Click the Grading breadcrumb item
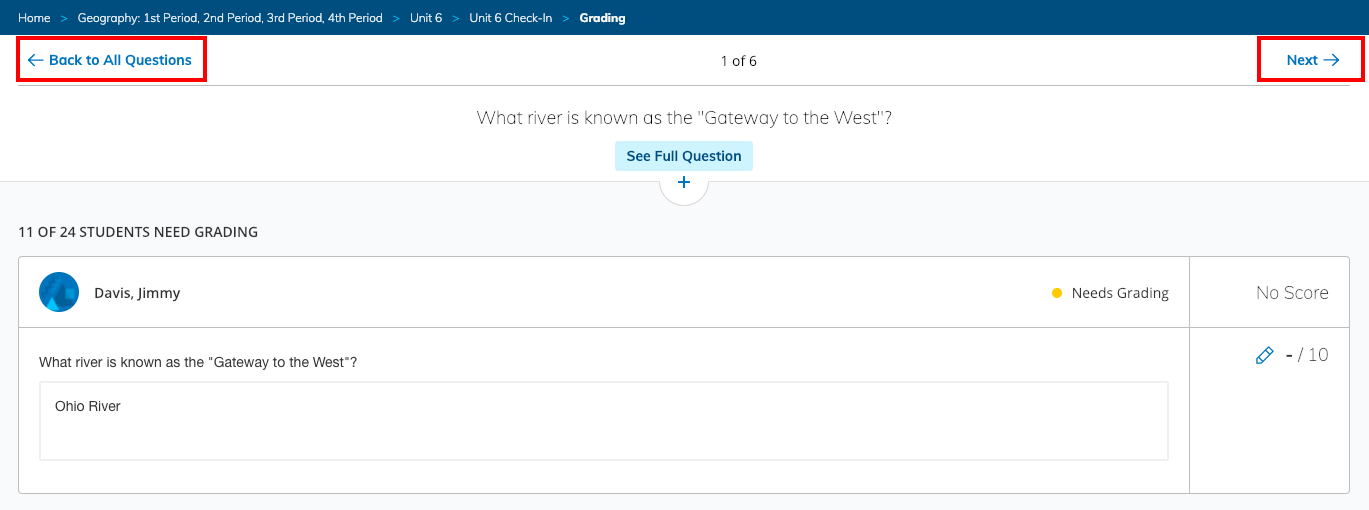Image resolution: width=1369 pixels, height=510 pixels. point(602,18)
